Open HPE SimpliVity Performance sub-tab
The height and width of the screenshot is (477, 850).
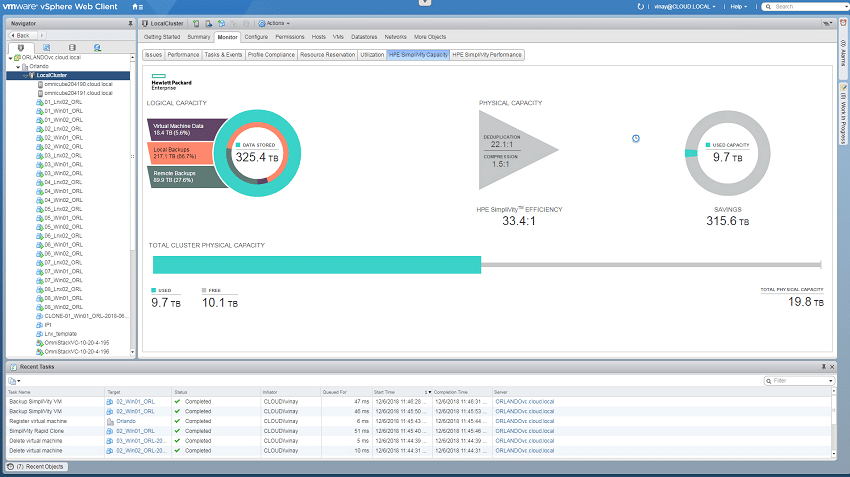(487, 55)
